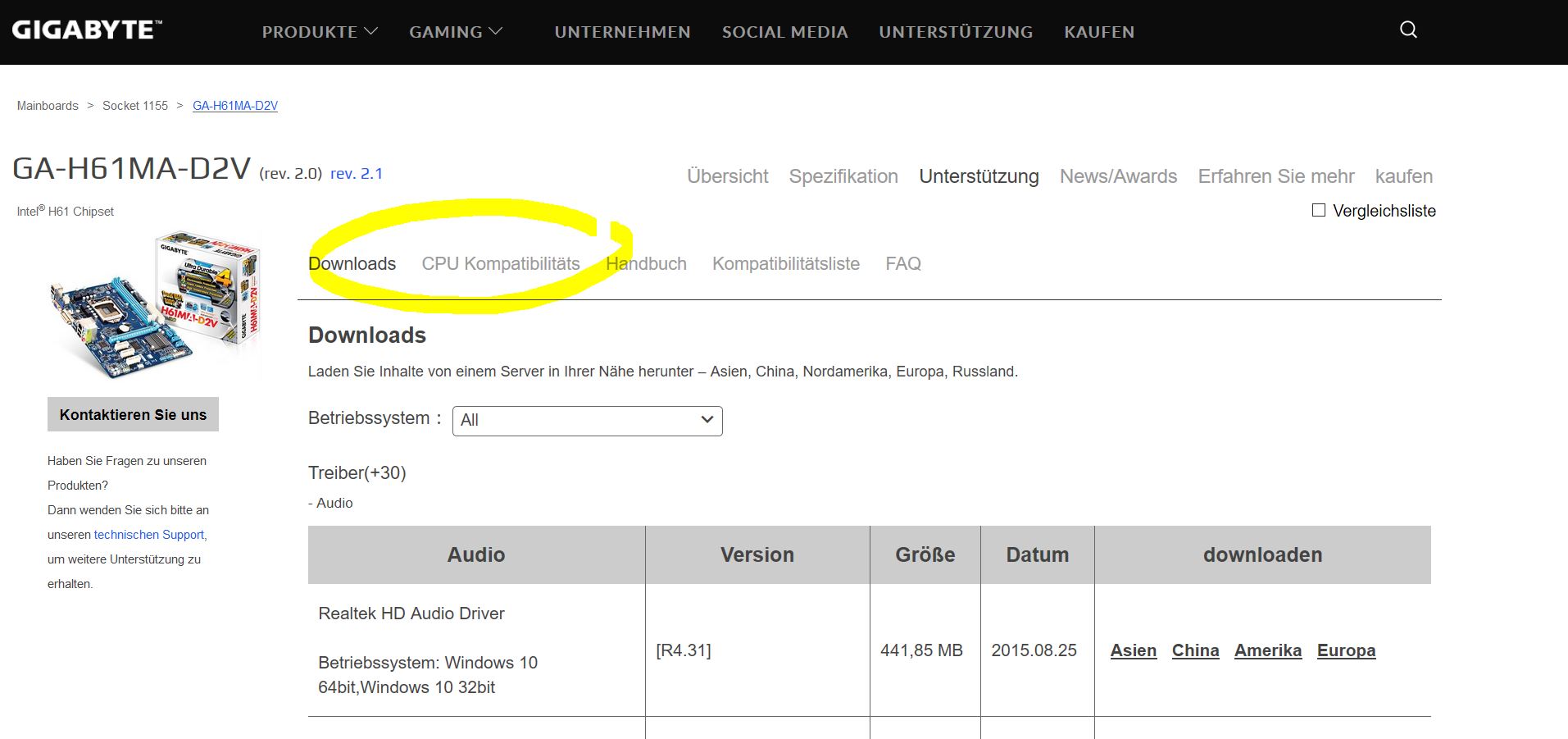Select the version cell [R4.31]
The image size is (1568, 739).
684,650
